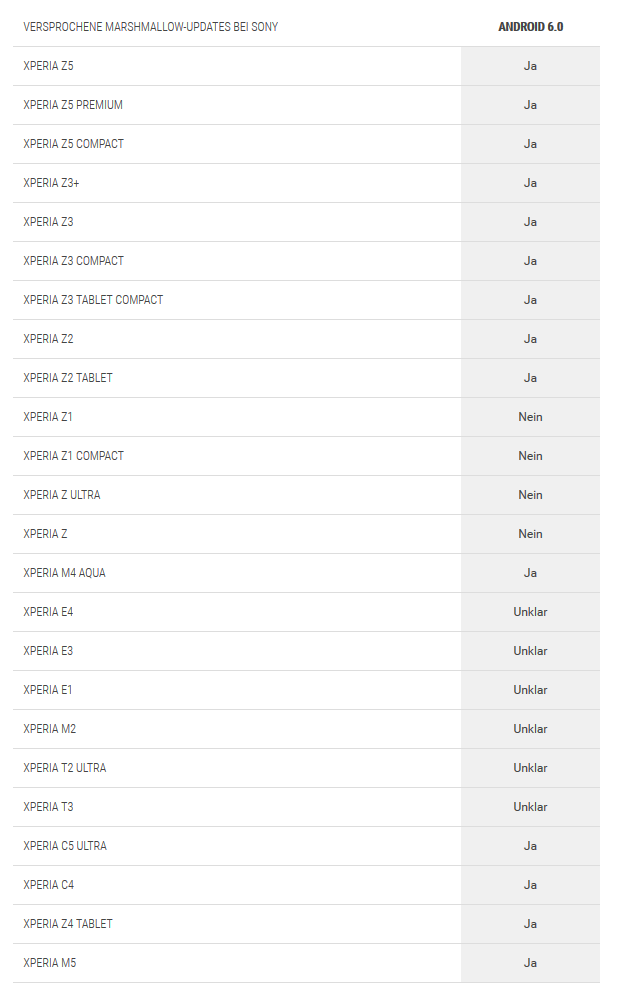The image size is (617, 996).
Task: Select the Xperia C5 Ultra row label
Action: click(x=65, y=846)
